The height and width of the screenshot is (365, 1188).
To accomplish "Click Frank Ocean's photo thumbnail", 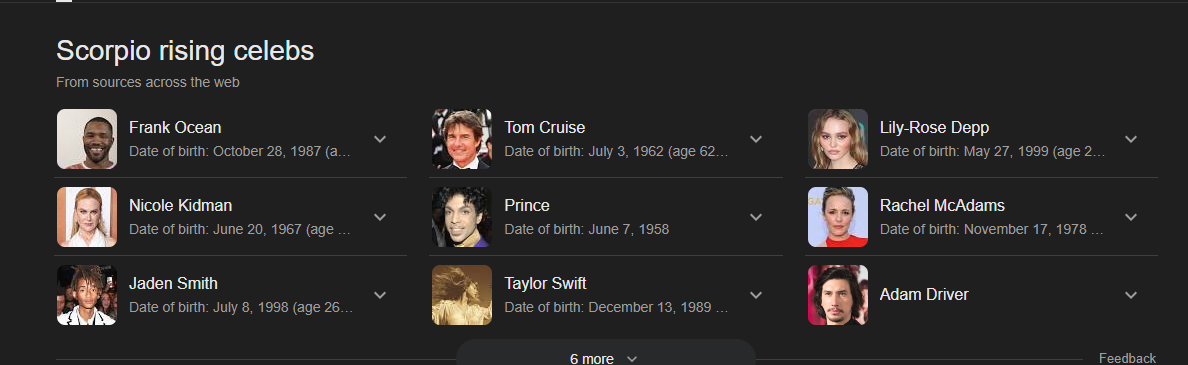I will point(87,139).
